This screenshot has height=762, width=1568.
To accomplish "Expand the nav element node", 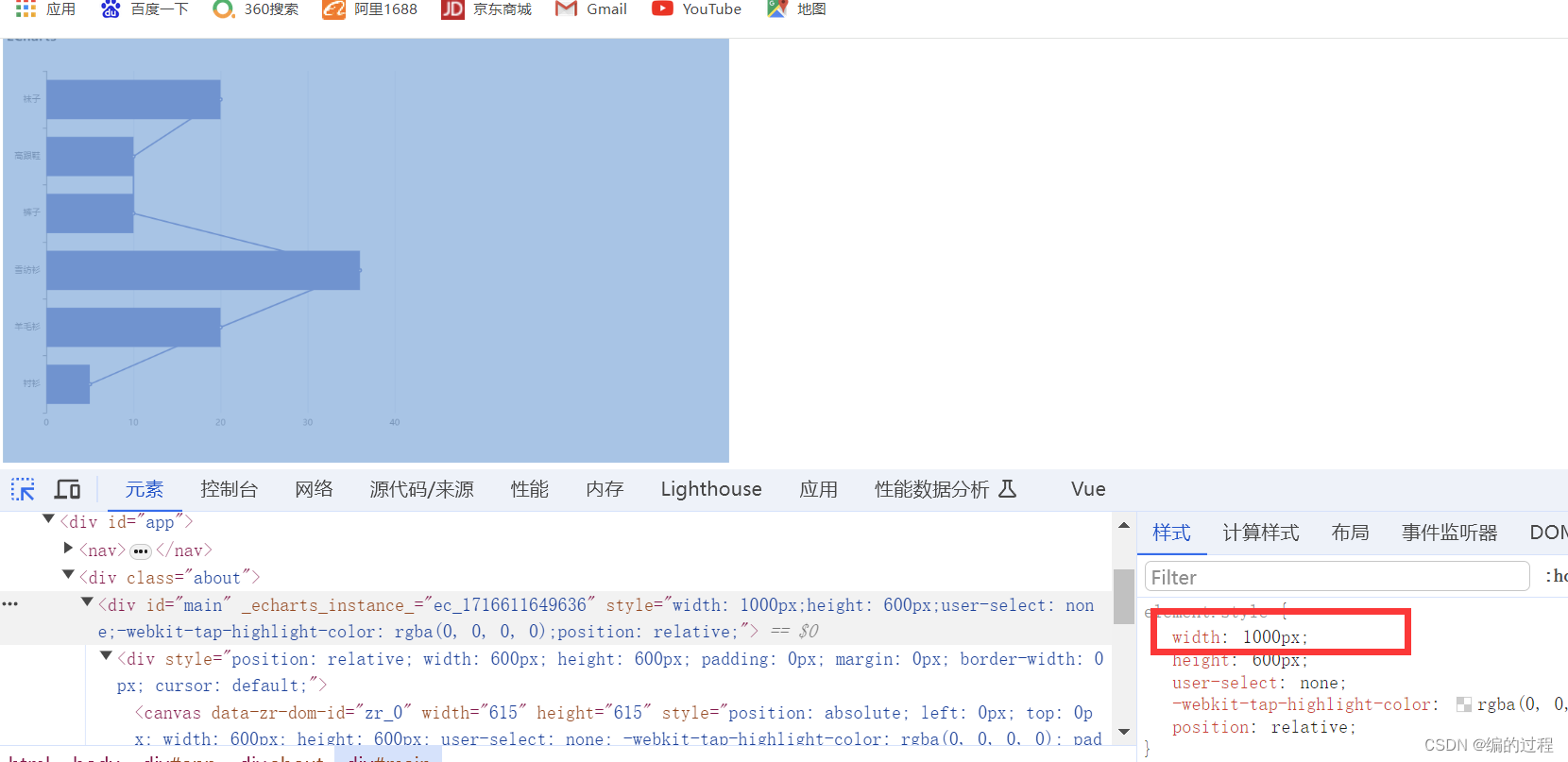I will 68,548.
